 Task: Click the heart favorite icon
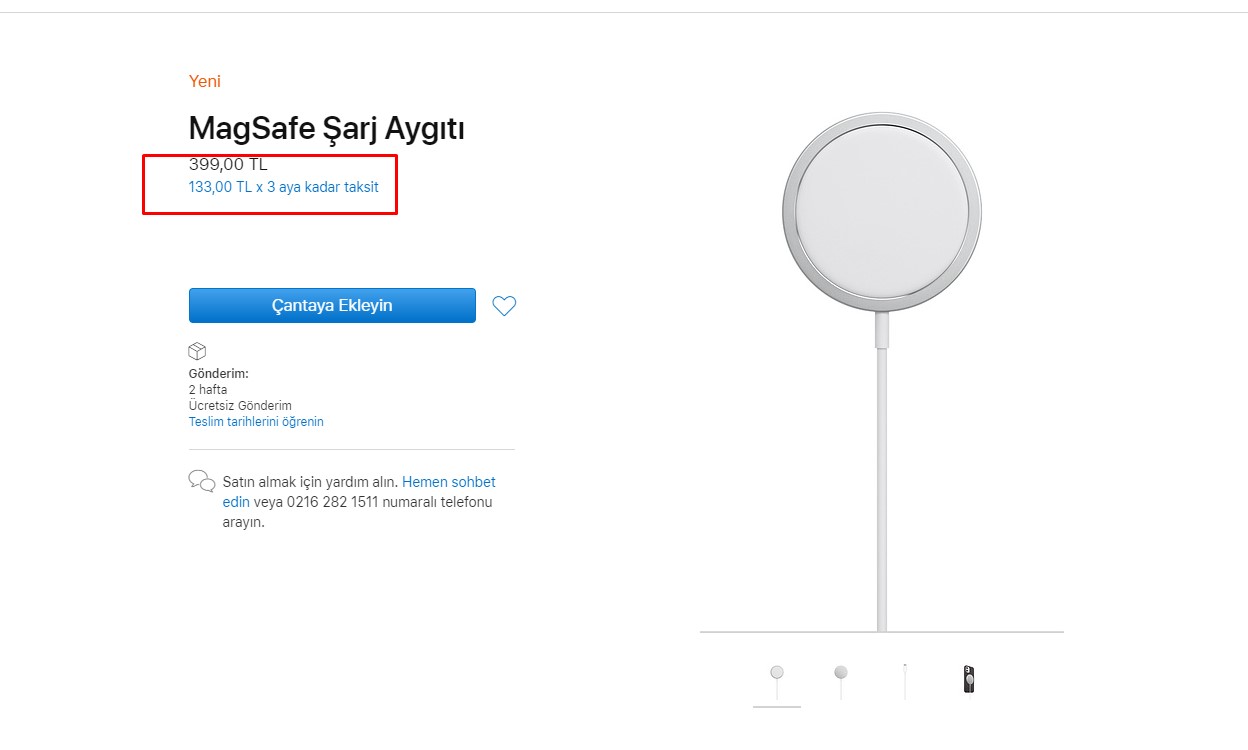504,306
